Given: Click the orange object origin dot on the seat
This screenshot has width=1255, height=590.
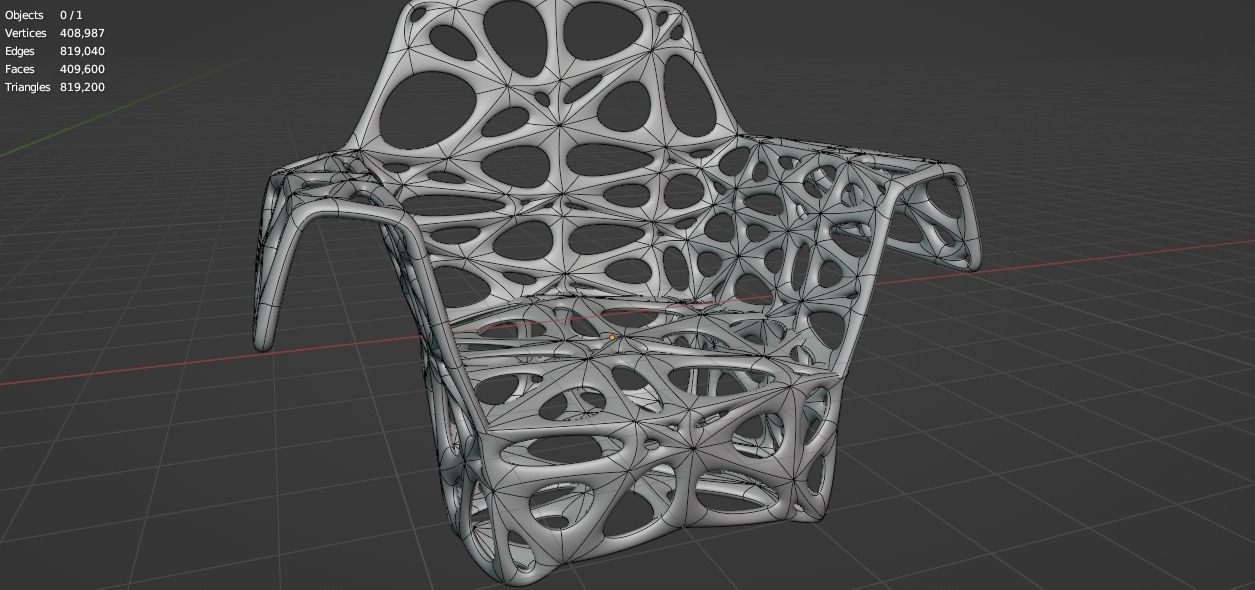Looking at the screenshot, I should tap(612, 338).
